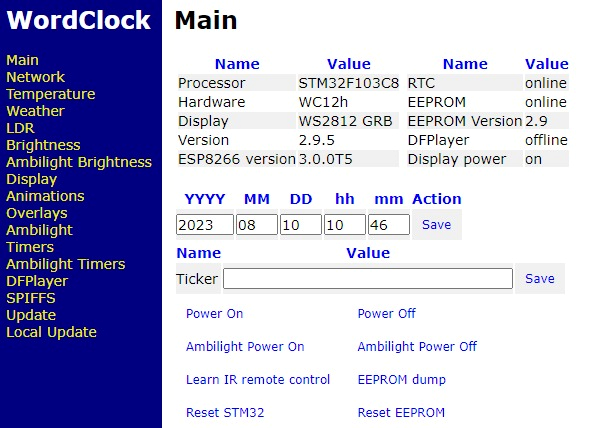Click the Display power on value
The height and width of the screenshot is (428, 600).
(533, 159)
